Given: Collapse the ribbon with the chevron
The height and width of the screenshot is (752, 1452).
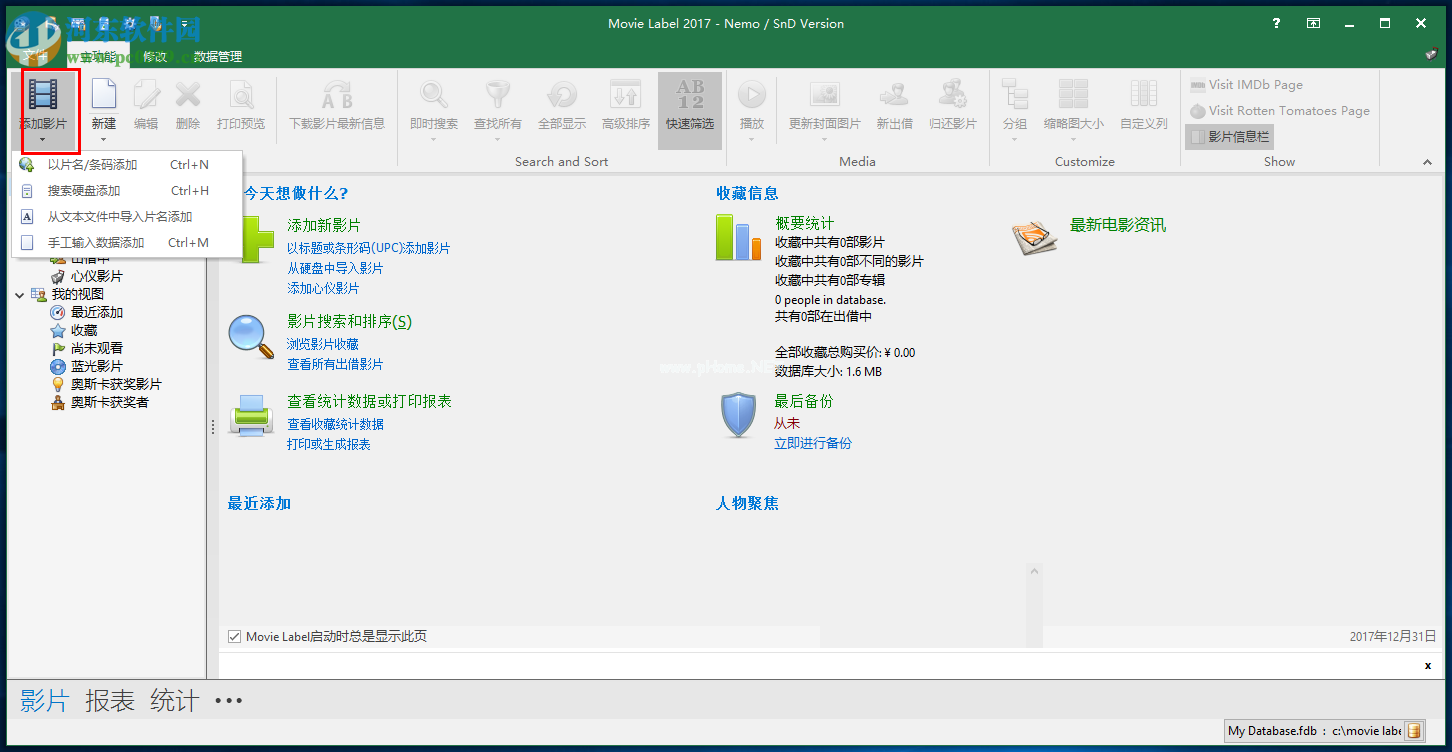Looking at the screenshot, I should 1427,162.
